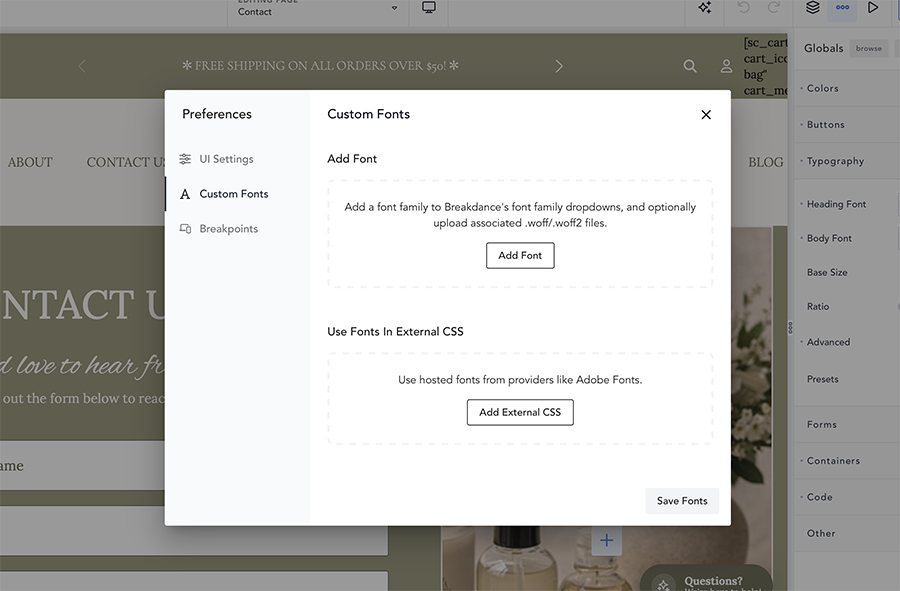Expand the Colors section in Globals
Screen dimensions: 900x591
[x=823, y=89]
